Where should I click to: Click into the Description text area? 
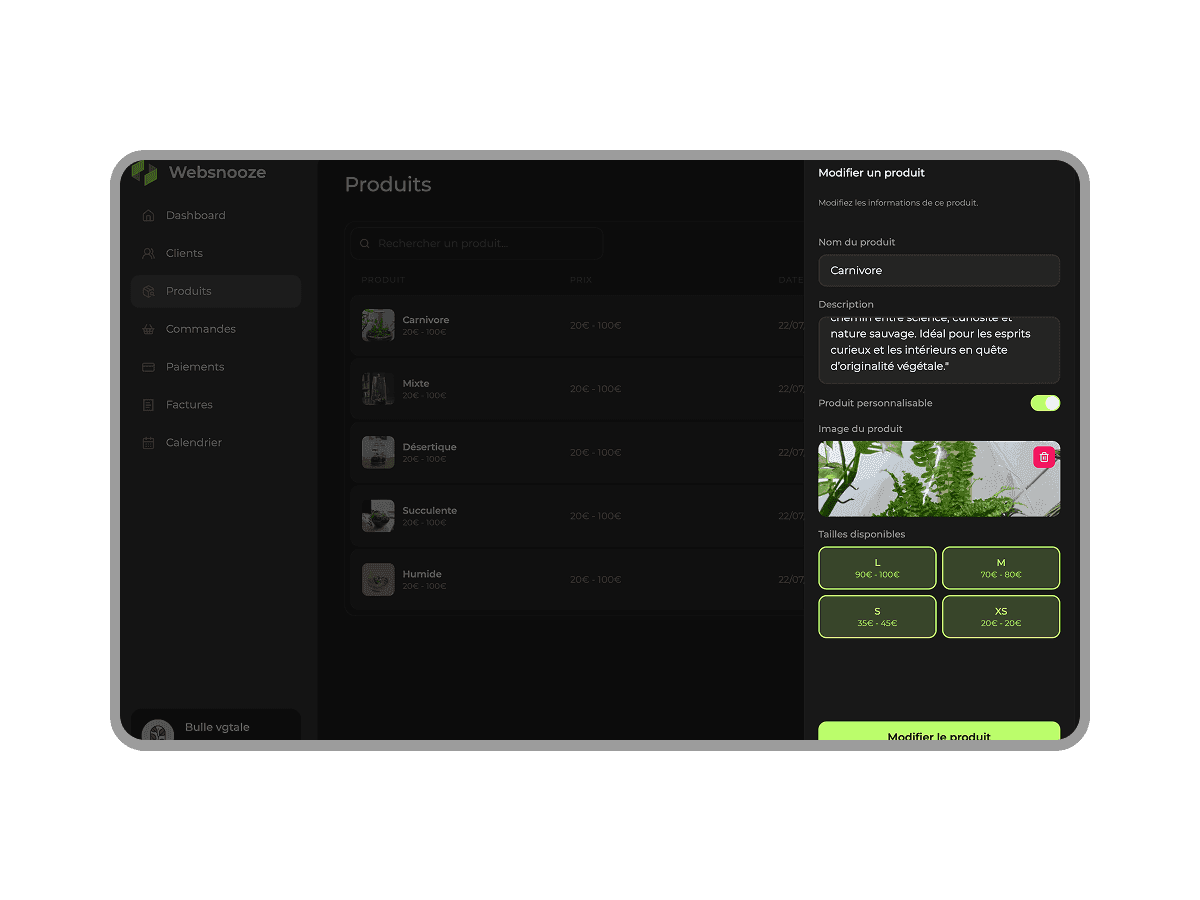938,350
